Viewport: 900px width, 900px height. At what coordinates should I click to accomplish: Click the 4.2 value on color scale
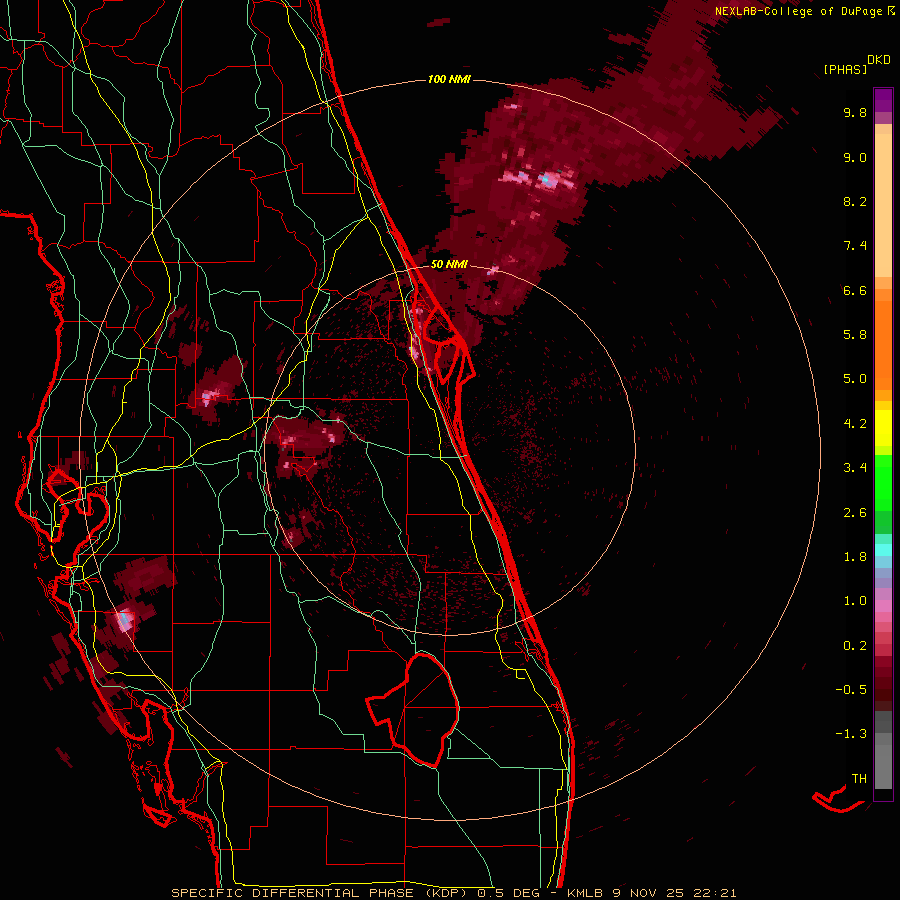click(x=855, y=424)
